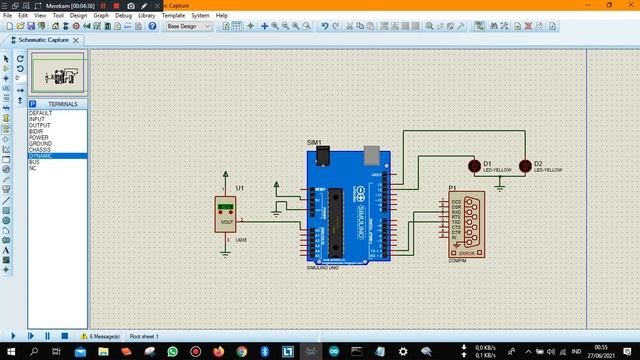Click the Search and Tag binoculars icon

pos(494,26)
